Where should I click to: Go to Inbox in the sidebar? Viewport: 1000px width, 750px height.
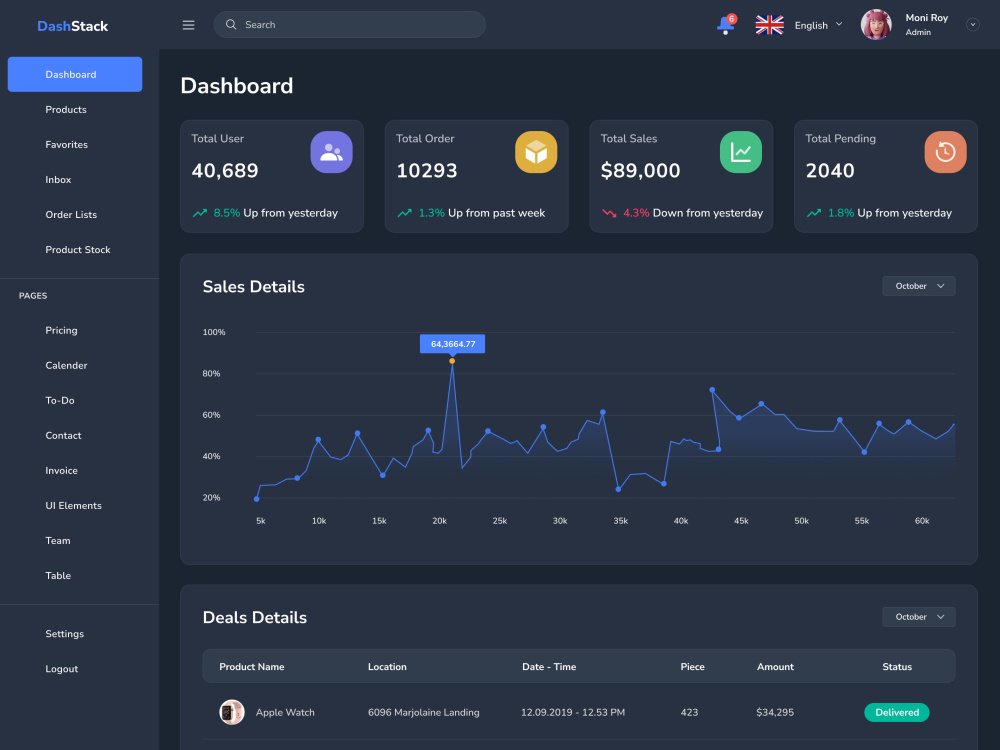click(x=58, y=180)
